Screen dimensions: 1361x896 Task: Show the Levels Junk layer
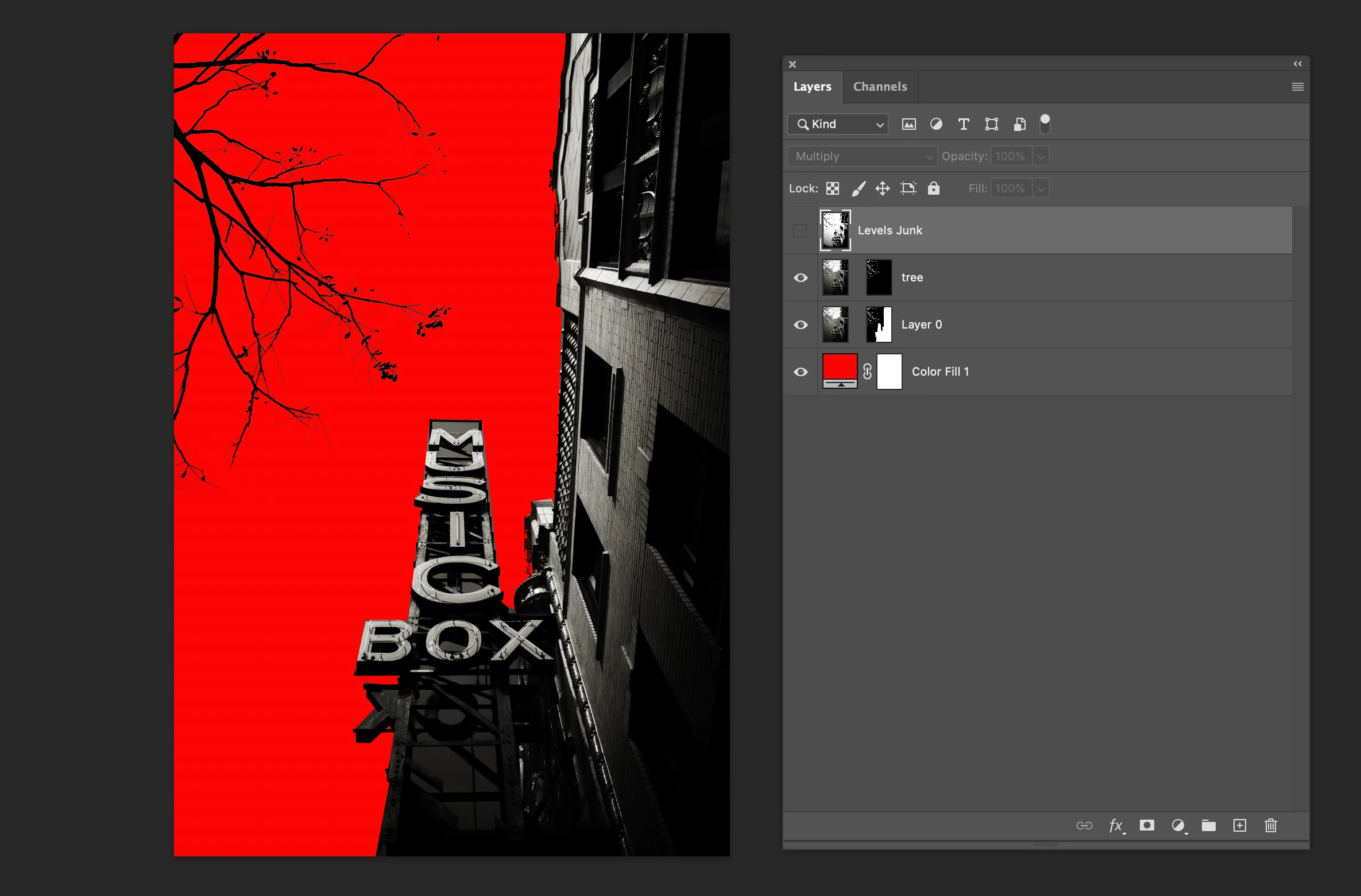[800, 230]
